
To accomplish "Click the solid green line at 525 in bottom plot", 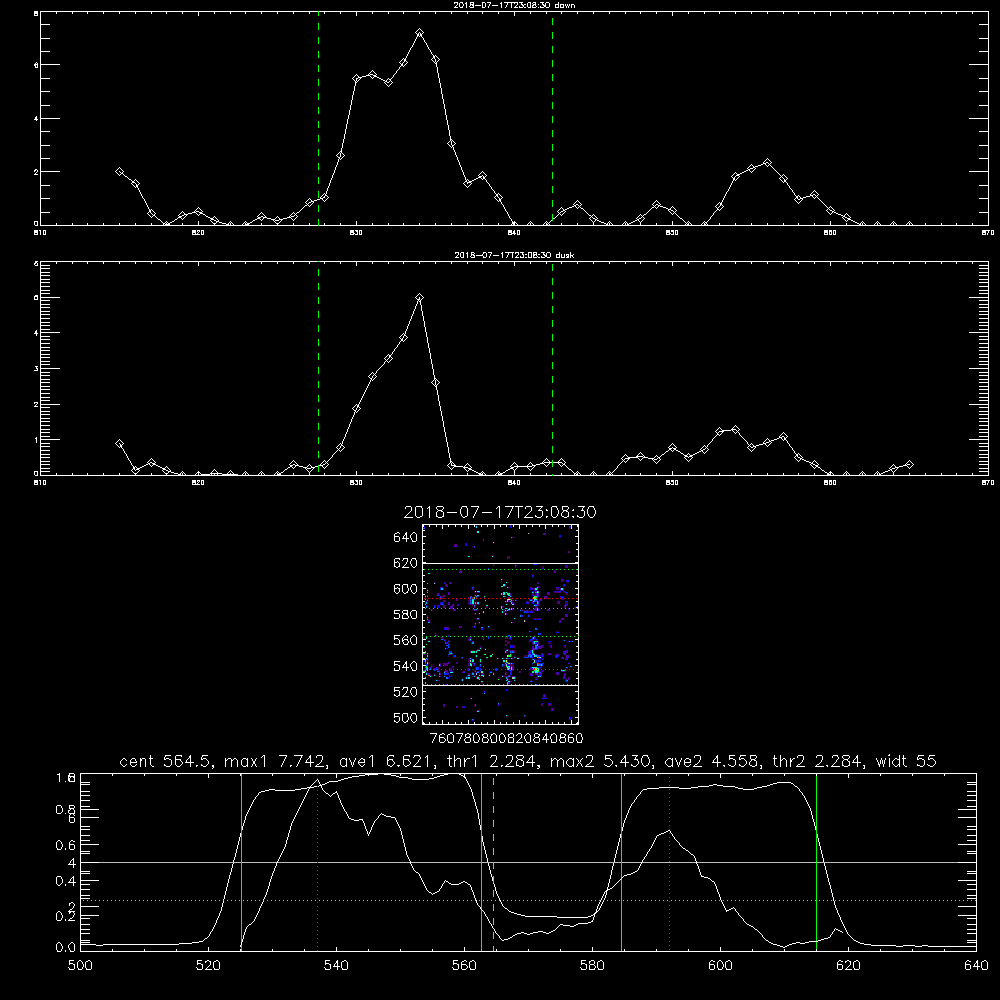I will pyautogui.click(x=241, y=861).
